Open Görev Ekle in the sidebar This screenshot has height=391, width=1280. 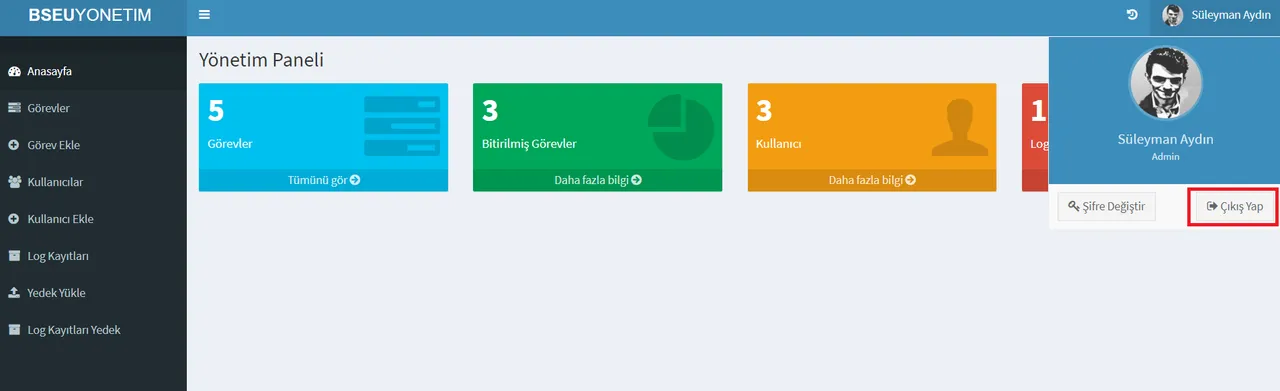93,145
